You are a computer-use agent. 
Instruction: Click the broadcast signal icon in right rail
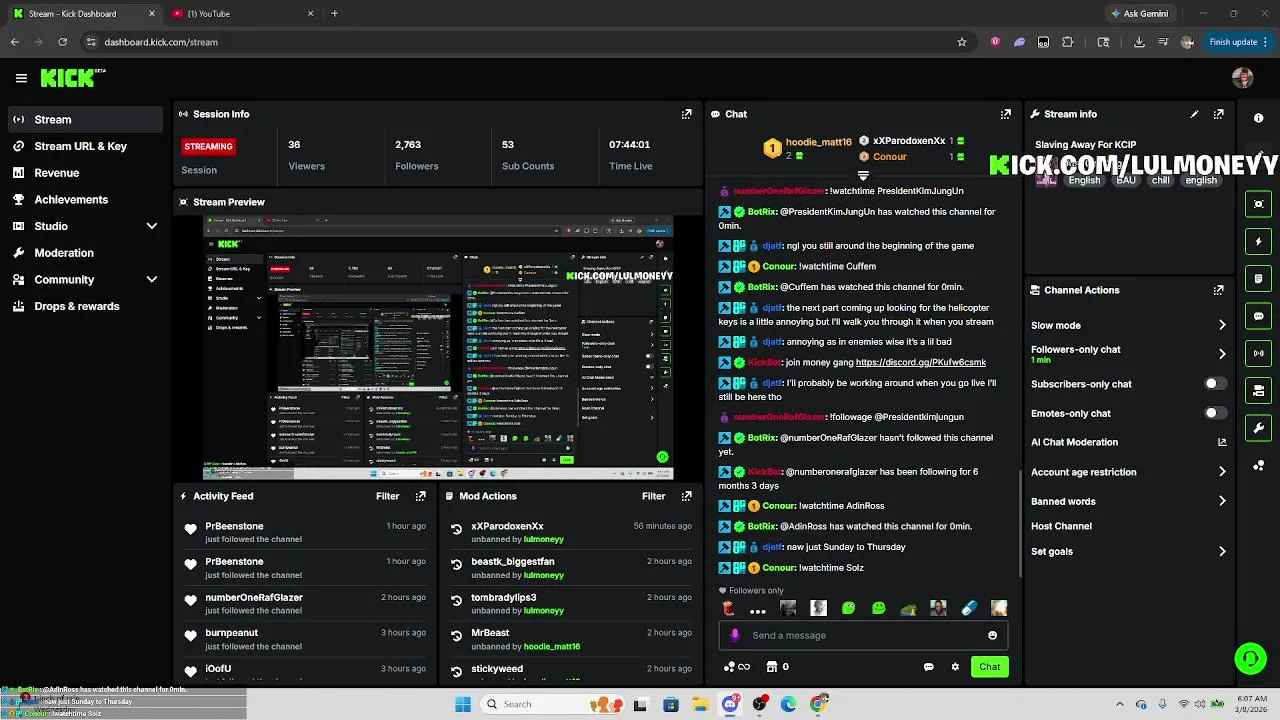1258,353
